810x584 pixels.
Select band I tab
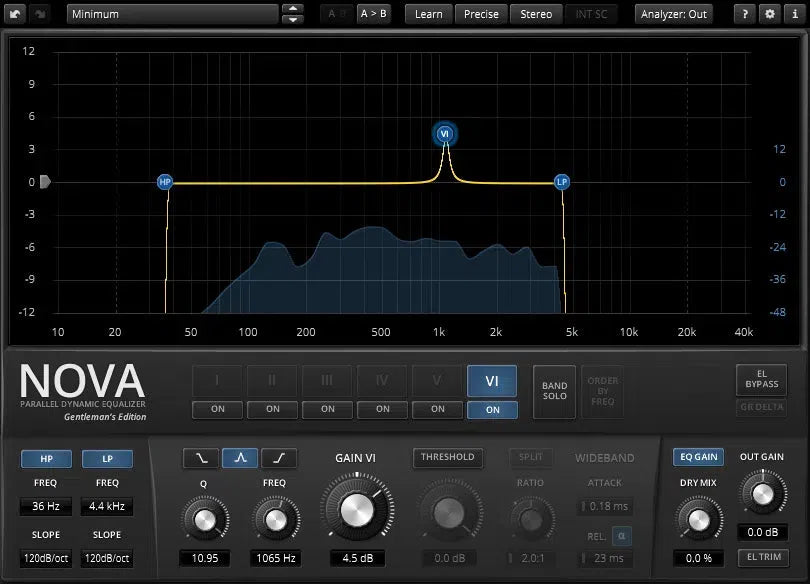click(x=217, y=381)
